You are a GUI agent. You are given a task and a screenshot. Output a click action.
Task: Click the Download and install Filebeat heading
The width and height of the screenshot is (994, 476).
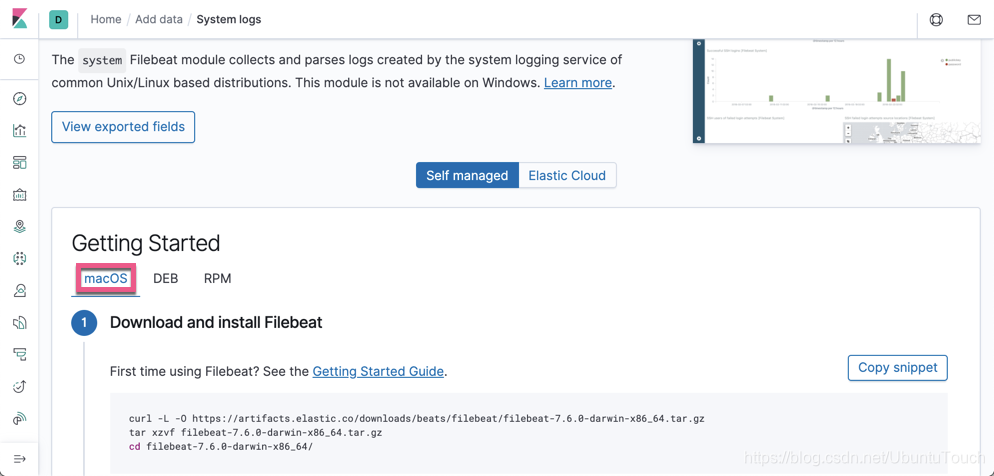[x=216, y=323]
